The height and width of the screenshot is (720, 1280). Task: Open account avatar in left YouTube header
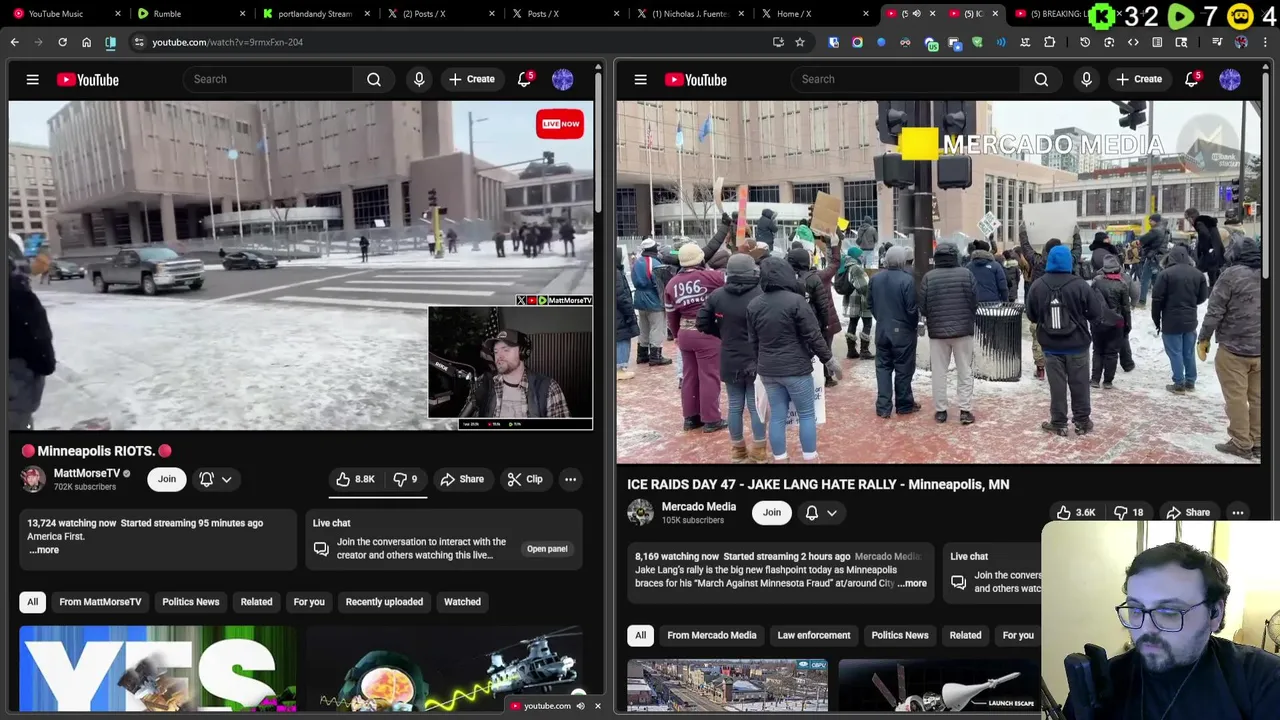[562, 79]
